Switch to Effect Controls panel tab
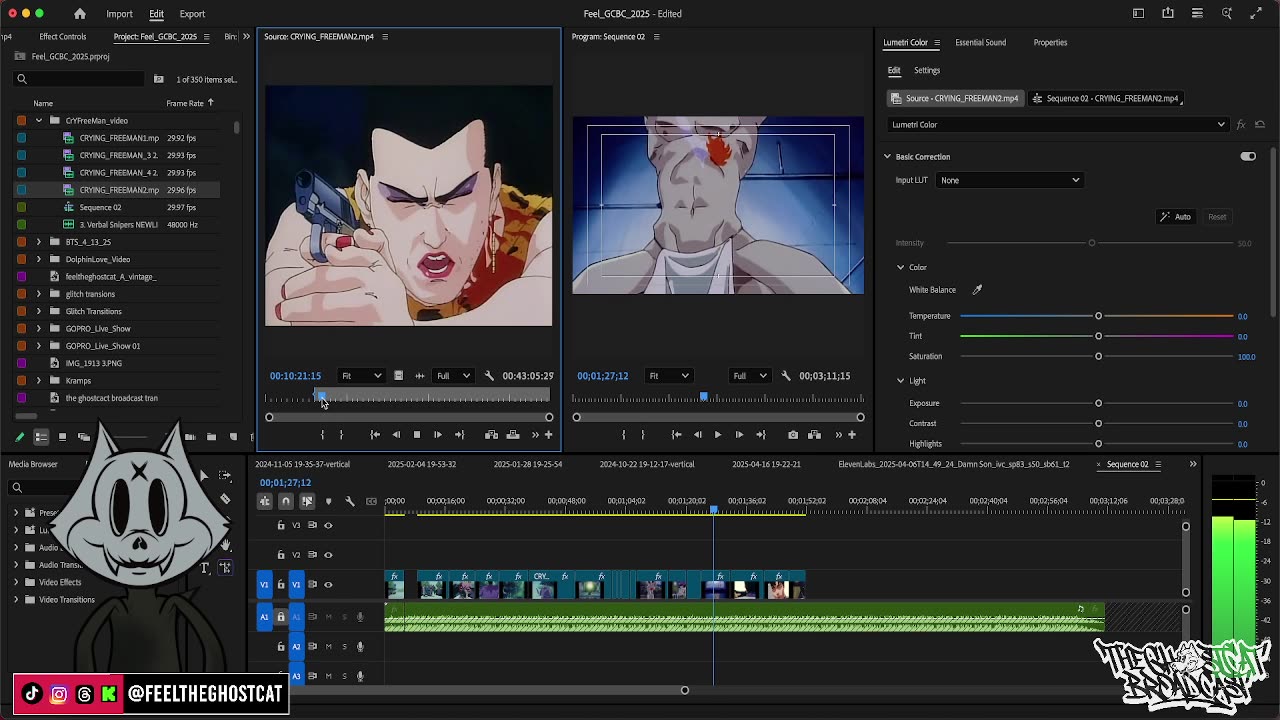This screenshot has height=720, width=1280. pyautogui.click(x=63, y=37)
